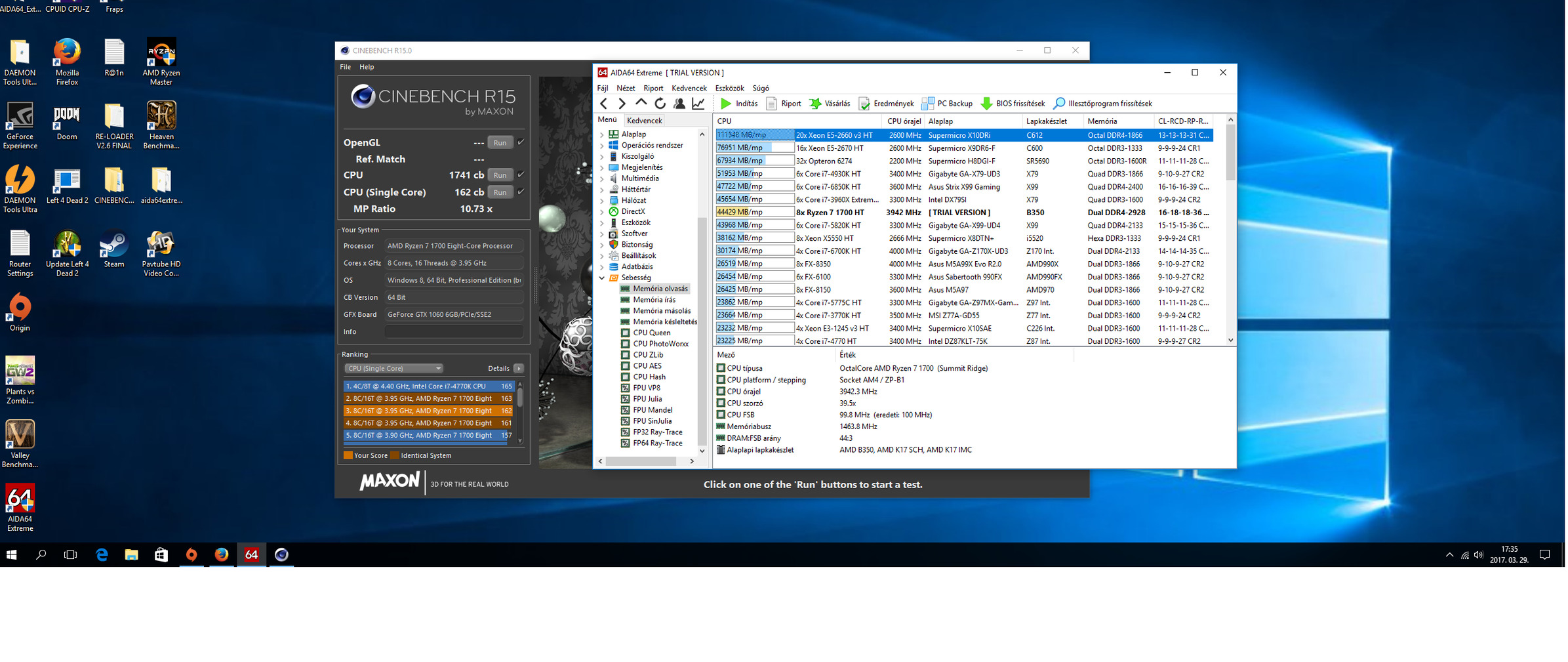Open Eszközök menu in AIDA64
The width and height of the screenshot is (1568, 662).
pyautogui.click(x=729, y=88)
